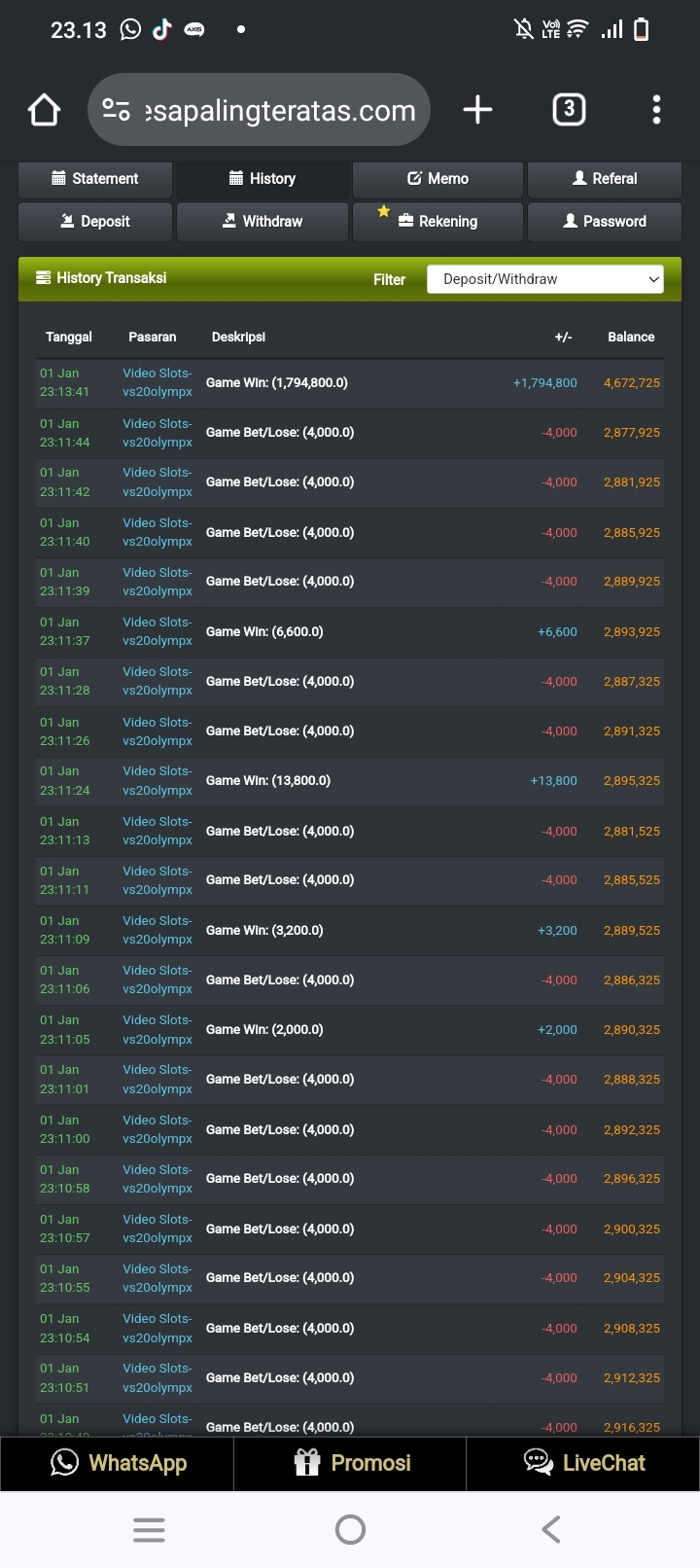
Task: Tap Android back navigation button
Action: click(x=551, y=1529)
